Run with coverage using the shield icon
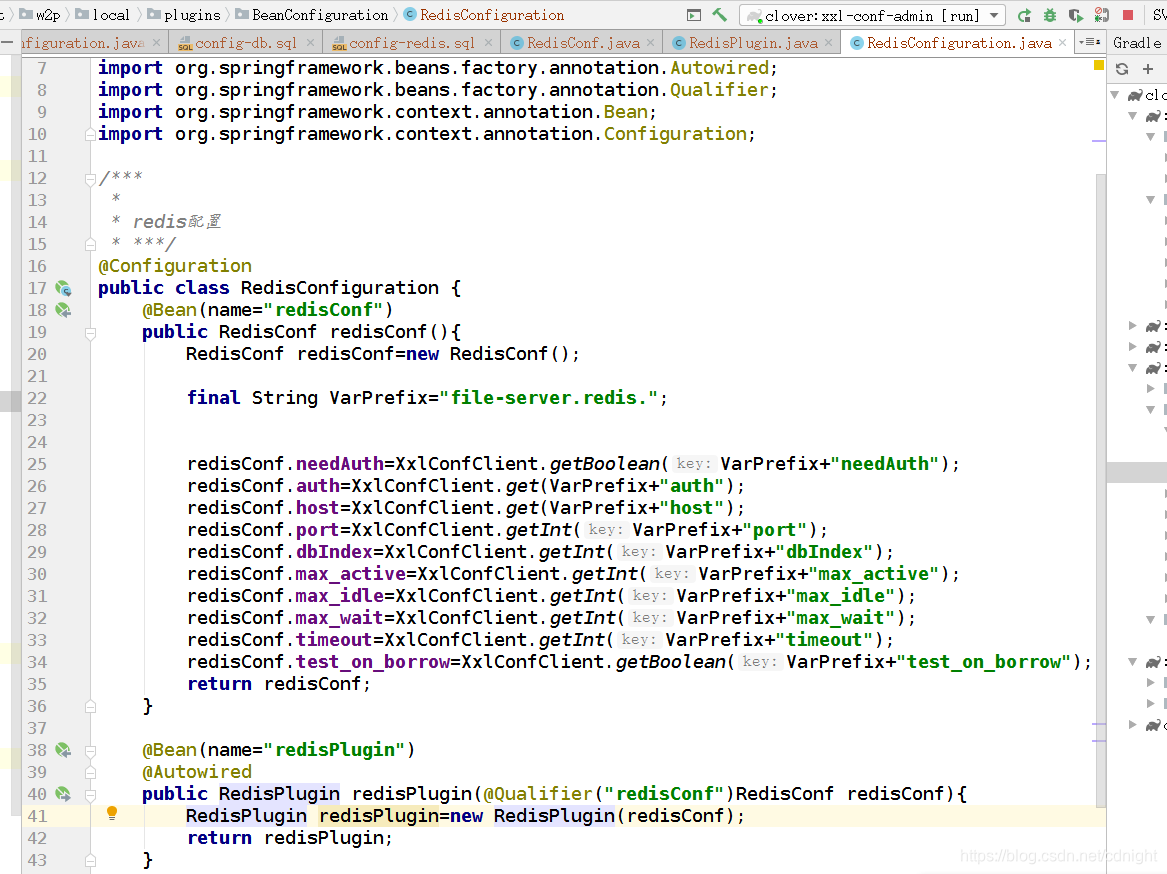1167x874 pixels. click(1075, 15)
